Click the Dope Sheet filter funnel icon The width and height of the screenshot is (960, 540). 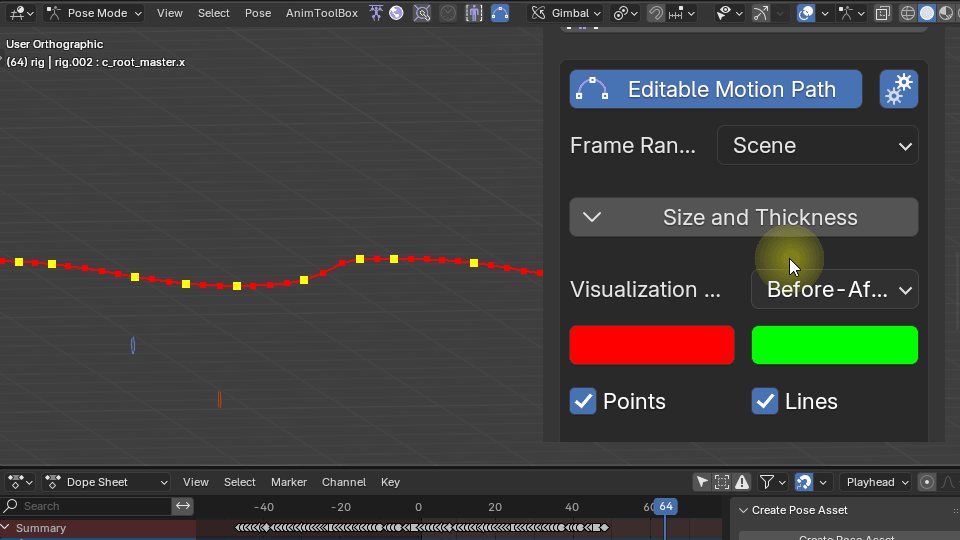point(767,482)
